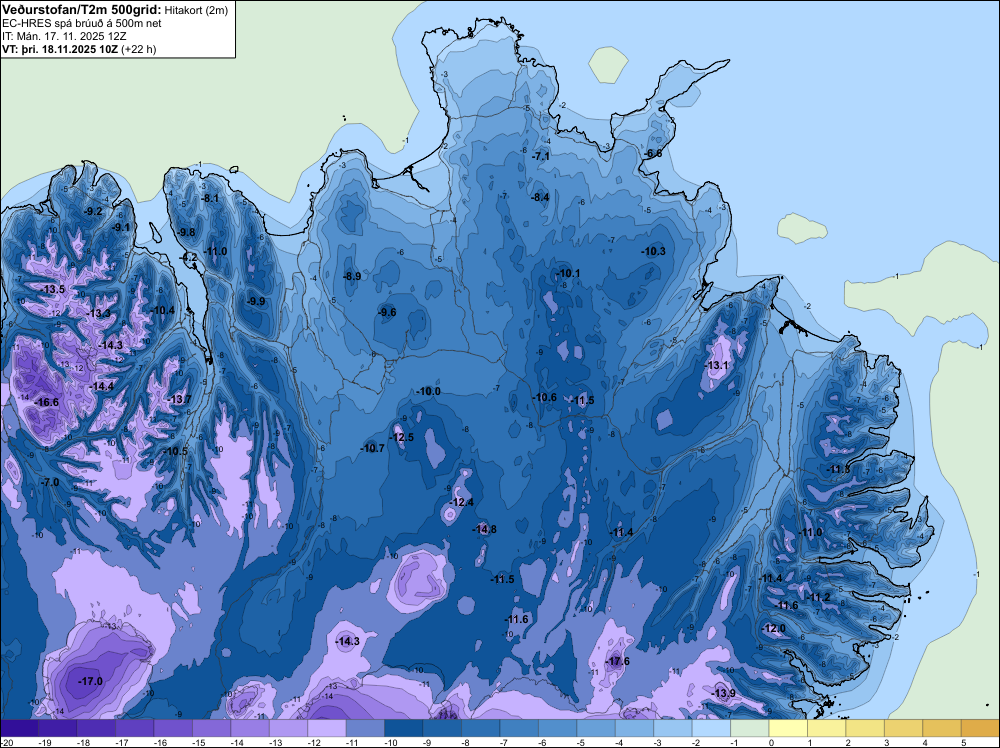Click the -11.2 temperature value

point(819,598)
